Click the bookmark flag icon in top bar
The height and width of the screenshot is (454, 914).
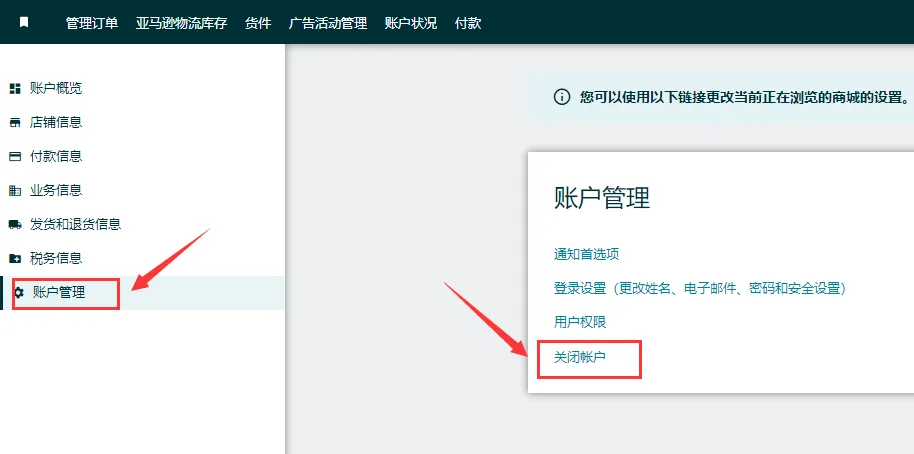pyautogui.click(x=23, y=23)
